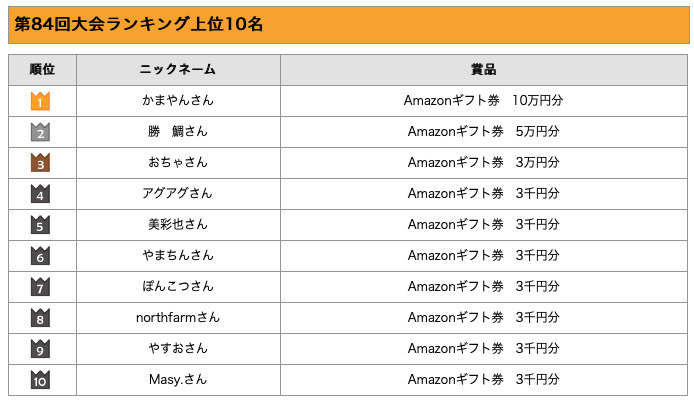The image size is (694, 403).
Task: Click the bronze rank 3 crown icon
Action: (x=41, y=163)
